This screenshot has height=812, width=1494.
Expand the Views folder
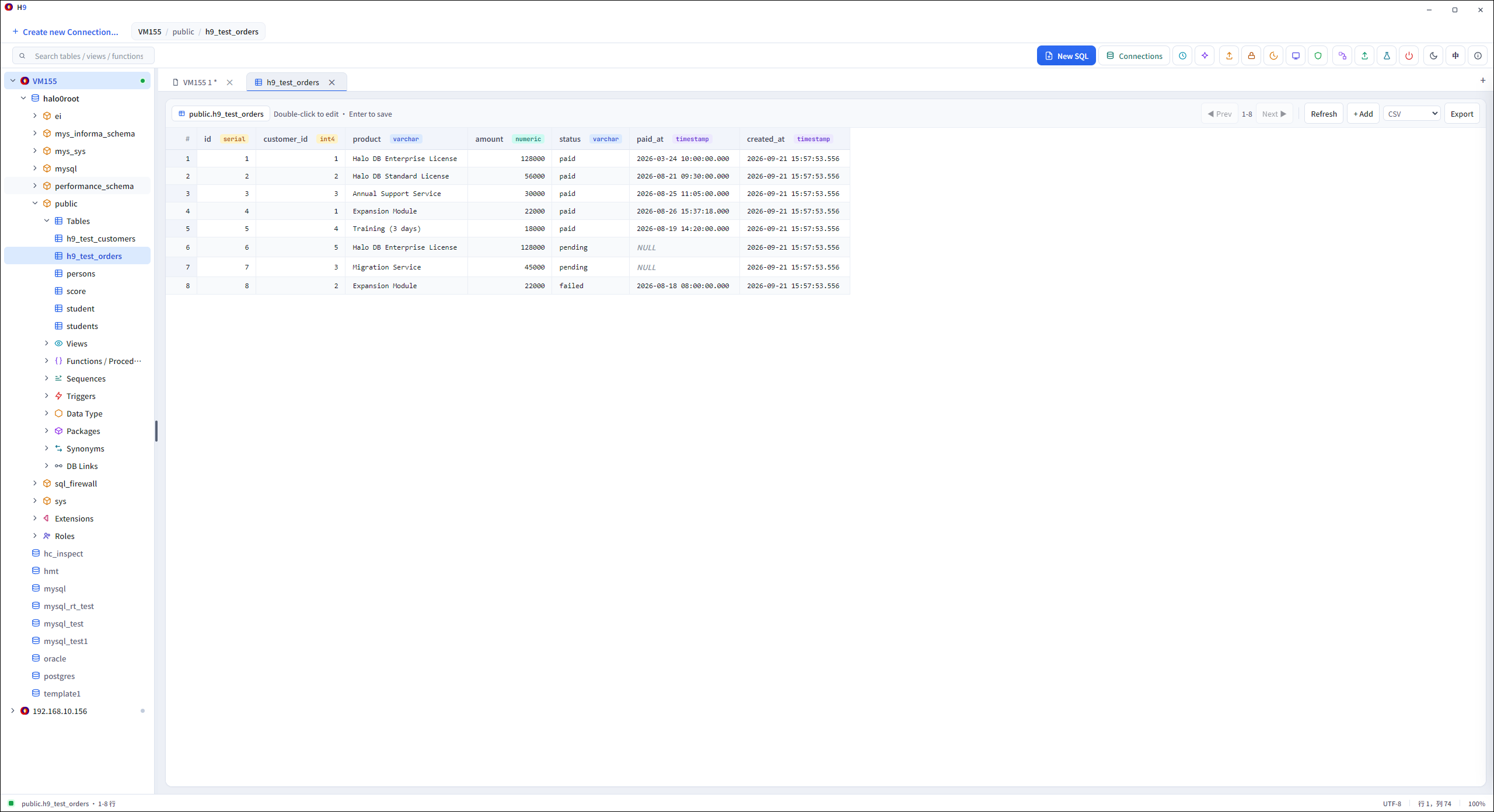pyautogui.click(x=47, y=344)
